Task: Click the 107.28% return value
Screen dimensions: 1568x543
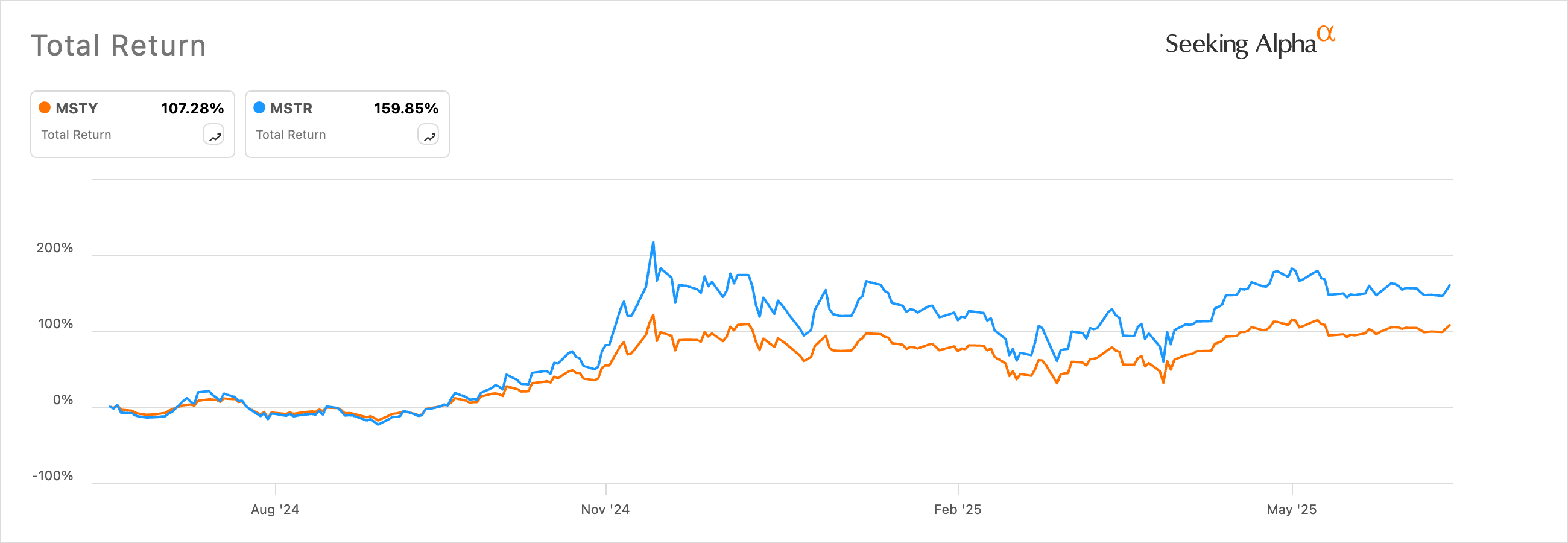Action: click(x=192, y=109)
